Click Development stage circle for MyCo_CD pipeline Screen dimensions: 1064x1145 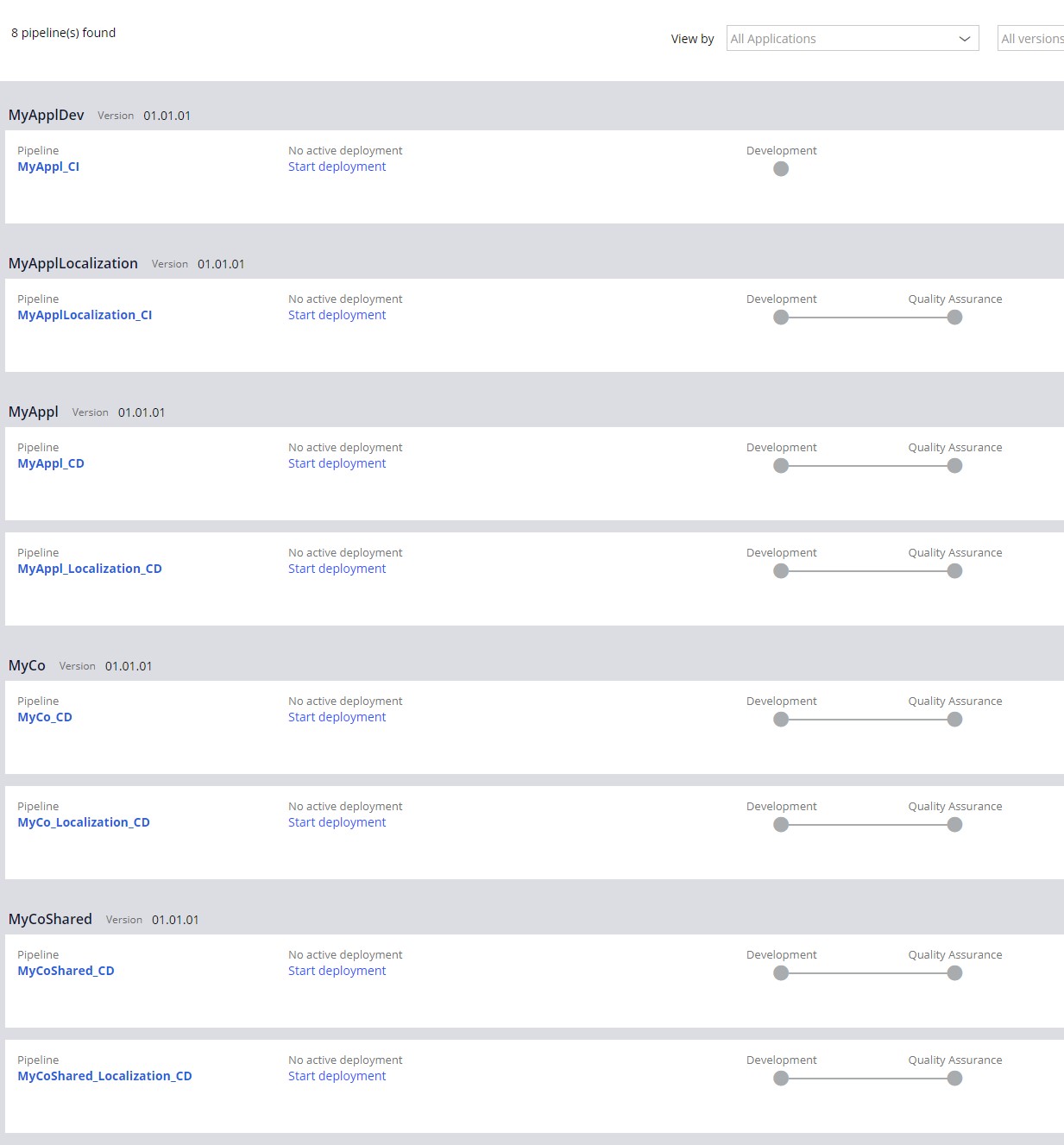click(781, 720)
